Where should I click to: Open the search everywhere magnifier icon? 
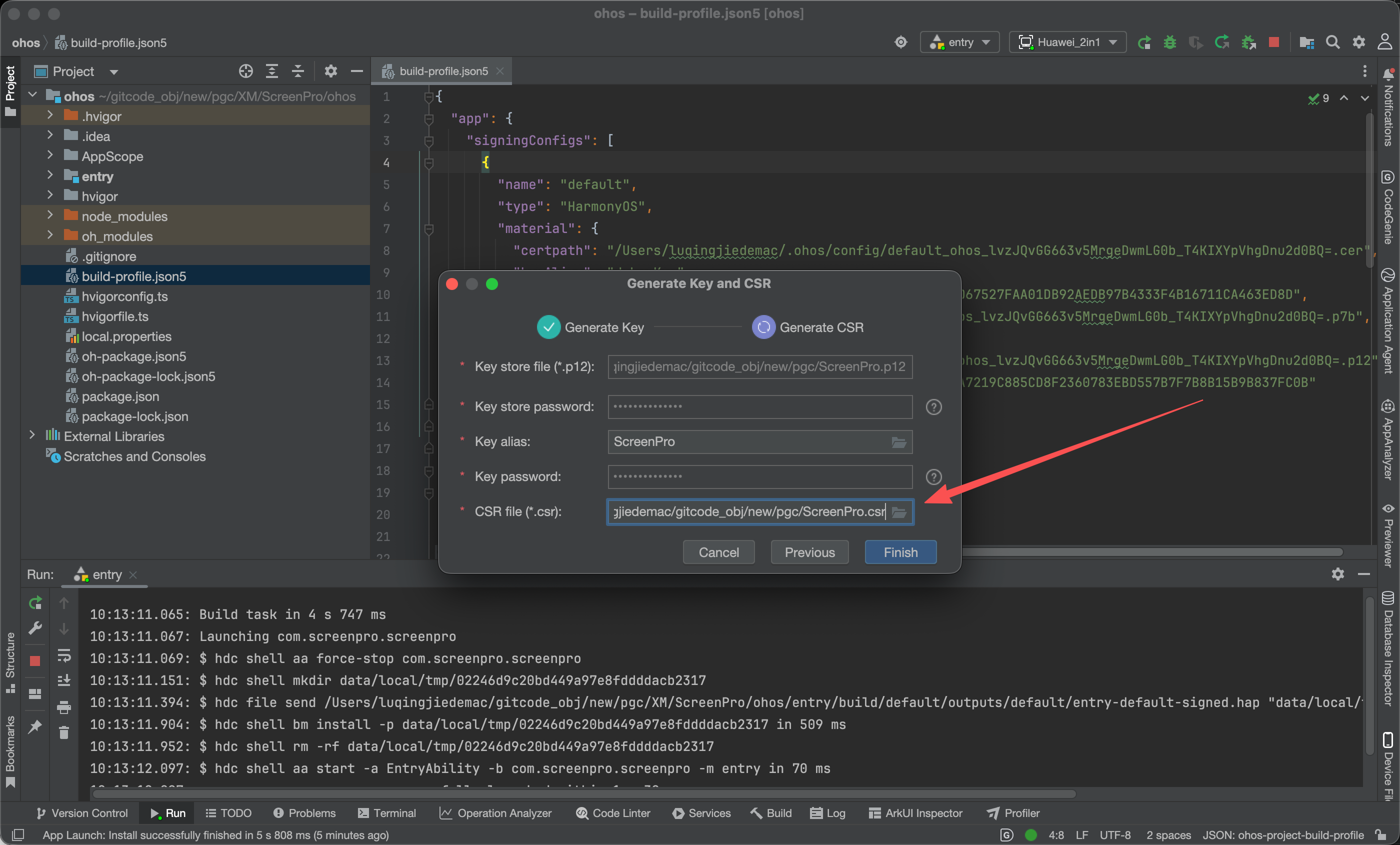pyautogui.click(x=1333, y=42)
